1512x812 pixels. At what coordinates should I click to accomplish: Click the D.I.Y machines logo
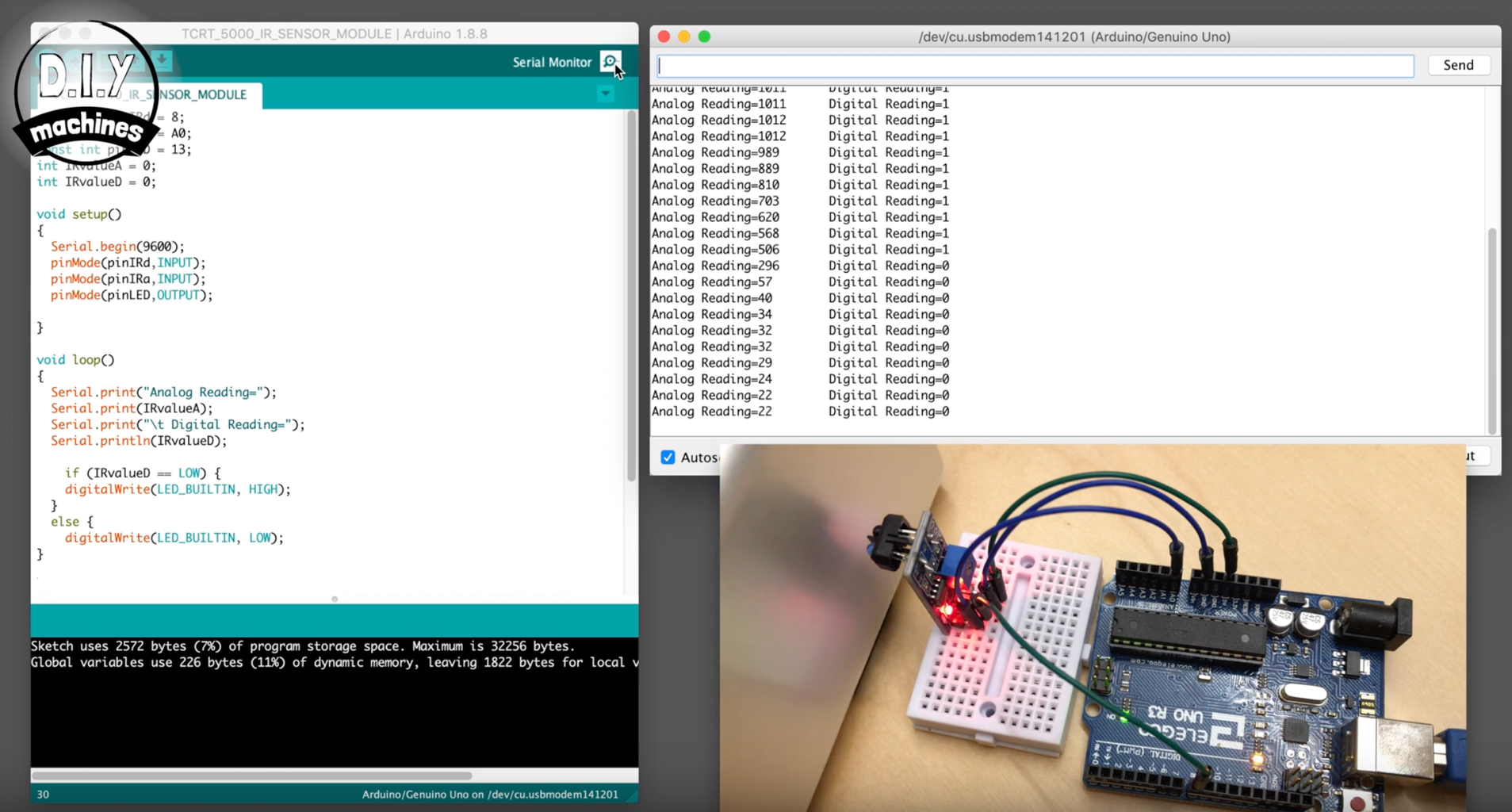87,93
